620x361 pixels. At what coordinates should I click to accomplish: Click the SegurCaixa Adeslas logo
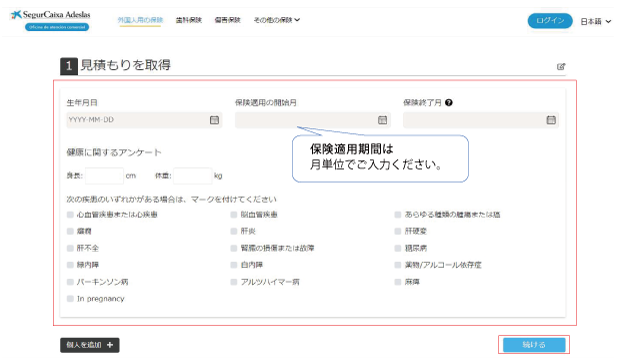[51, 15]
